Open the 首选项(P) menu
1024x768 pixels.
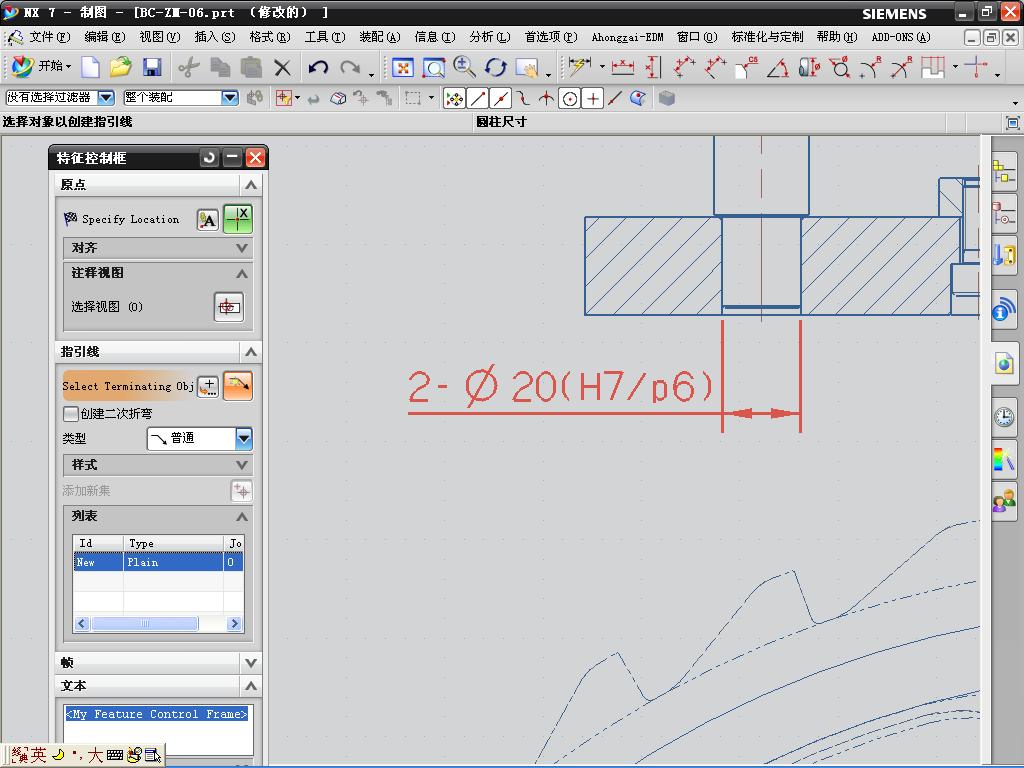(551, 37)
